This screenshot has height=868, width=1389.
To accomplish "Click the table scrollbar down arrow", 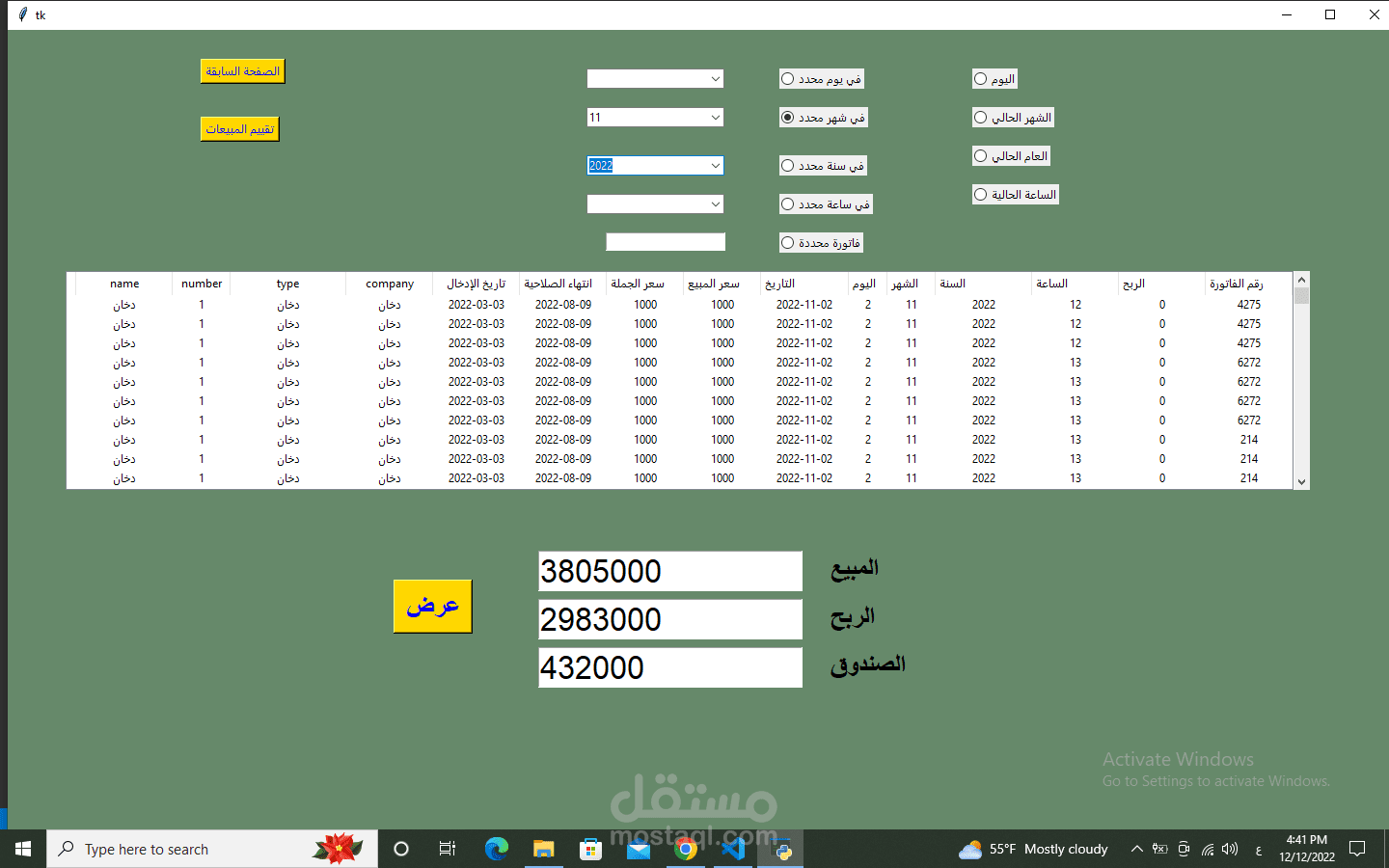I will (x=1301, y=482).
